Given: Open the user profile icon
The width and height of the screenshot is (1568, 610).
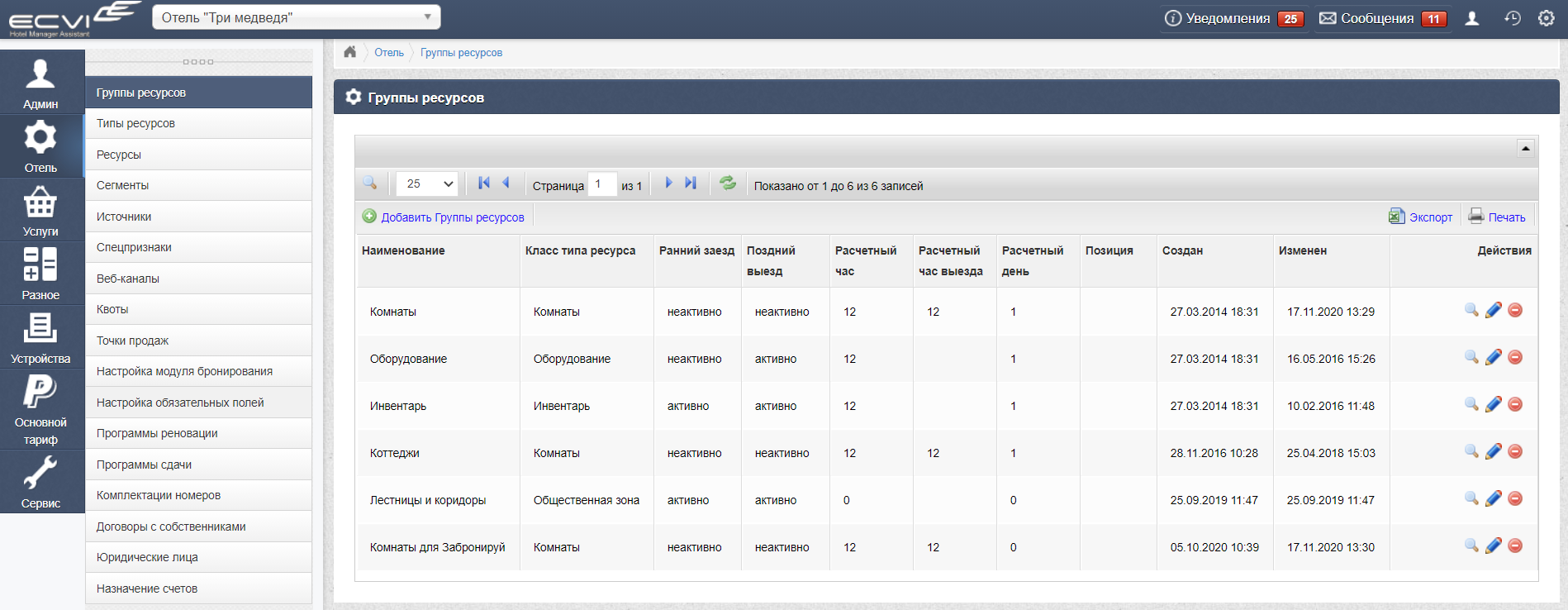Looking at the screenshot, I should 1472,18.
